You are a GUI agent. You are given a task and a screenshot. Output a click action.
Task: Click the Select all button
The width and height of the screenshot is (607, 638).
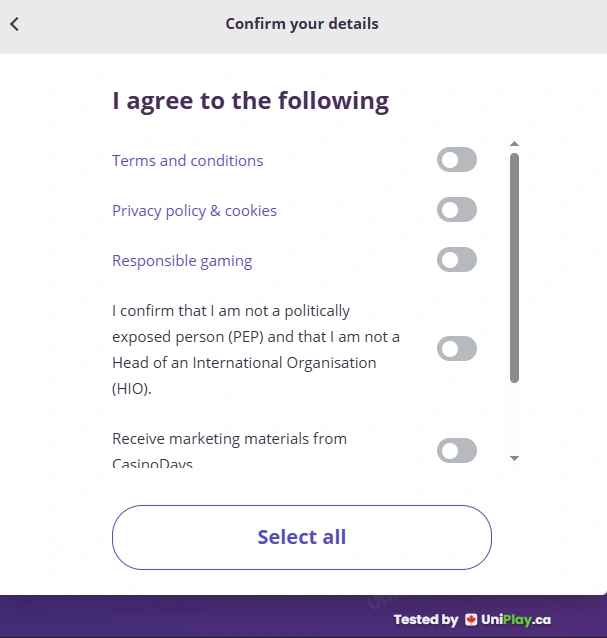point(302,537)
